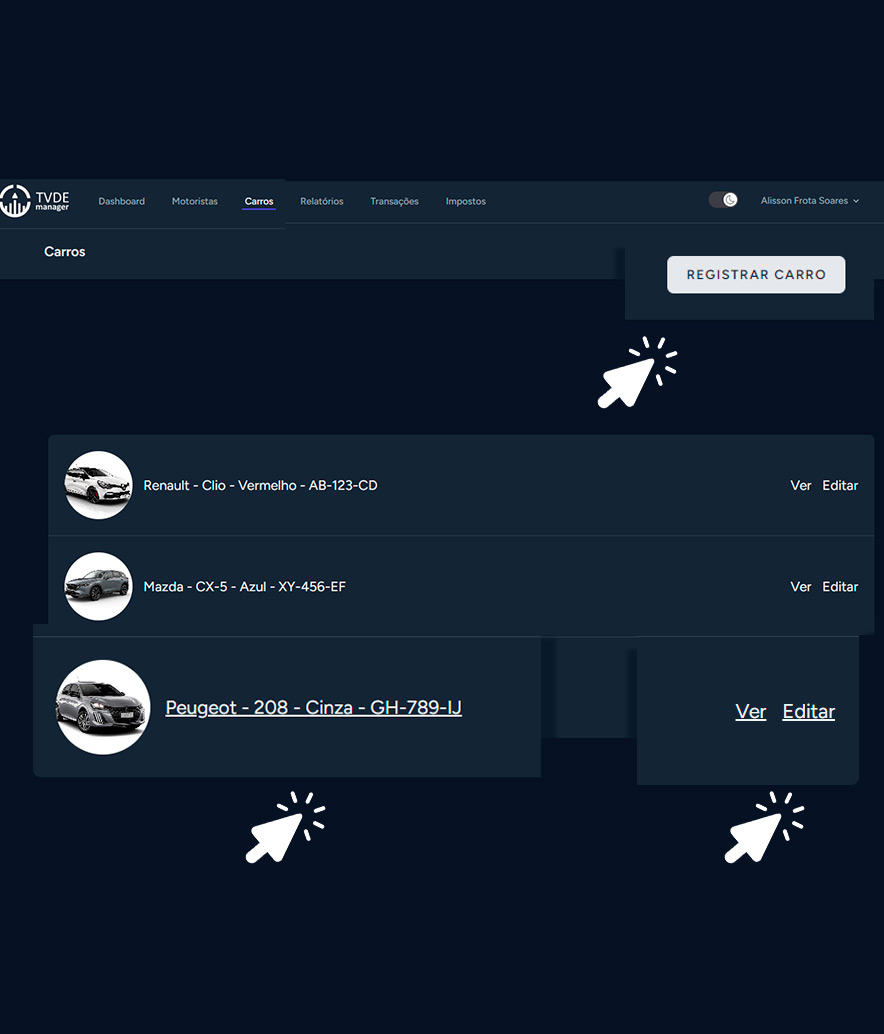
Task: Open the Alisson Frota Soares user dropdown
Action: click(x=809, y=201)
